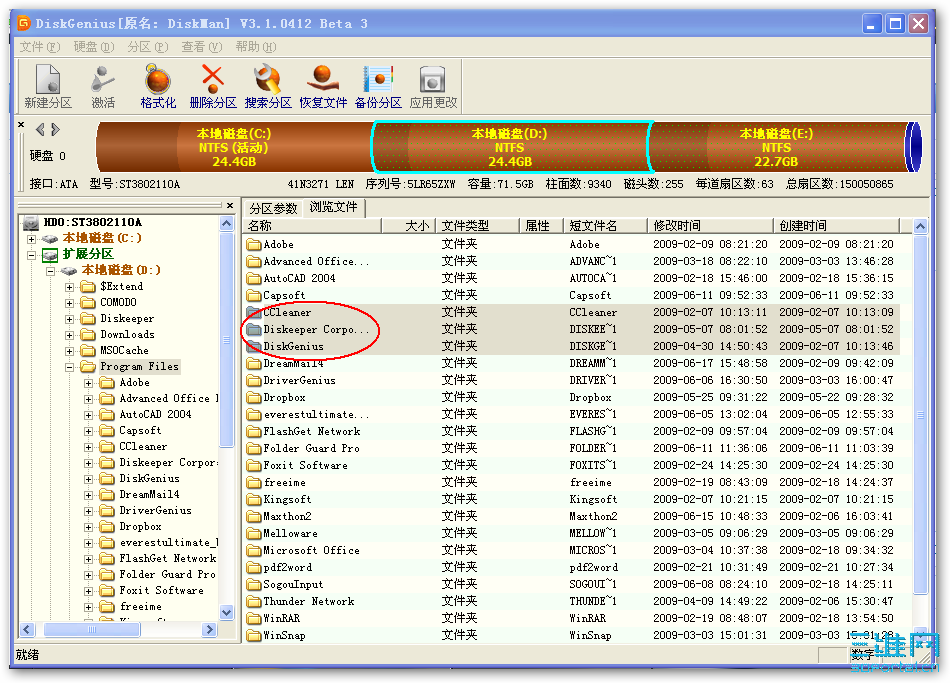
Task: Click the WinRAR folder icon in file list
Action: point(253,618)
